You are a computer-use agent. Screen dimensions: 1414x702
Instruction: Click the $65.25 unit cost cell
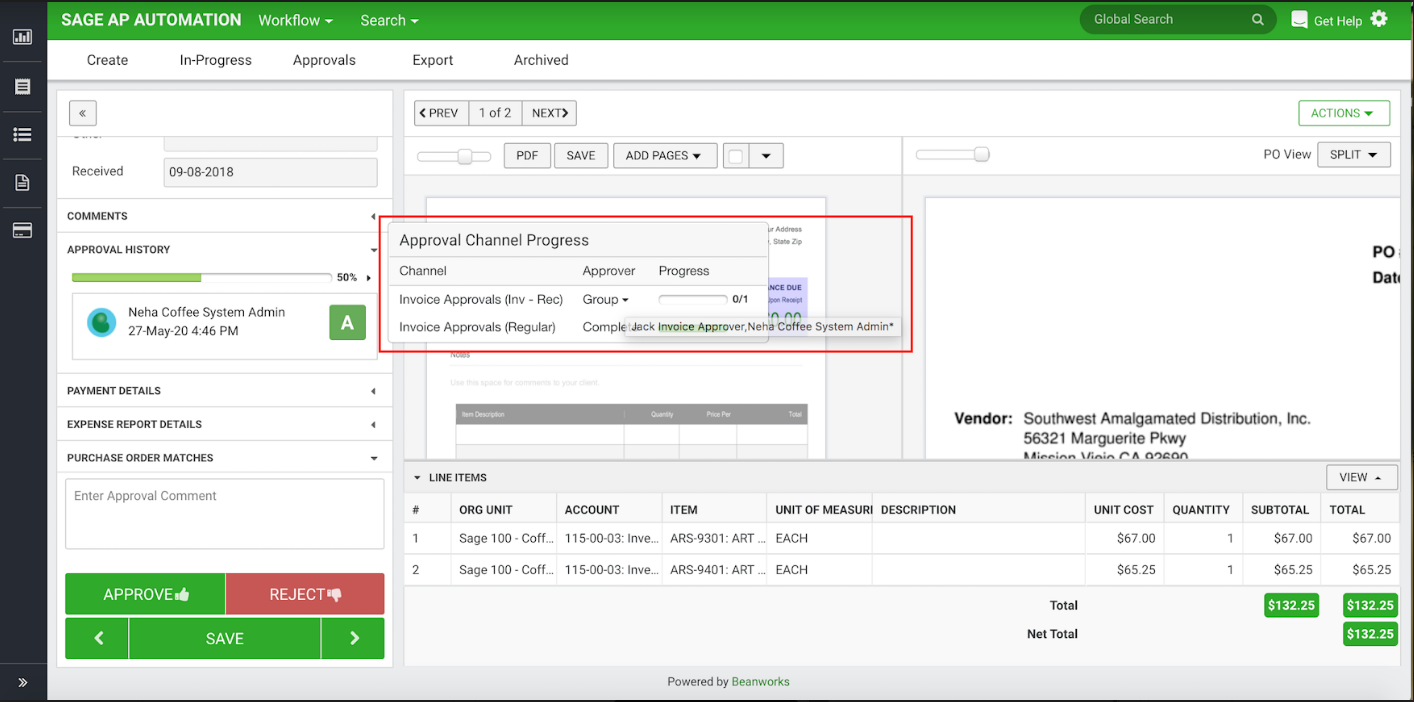point(1124,570)
